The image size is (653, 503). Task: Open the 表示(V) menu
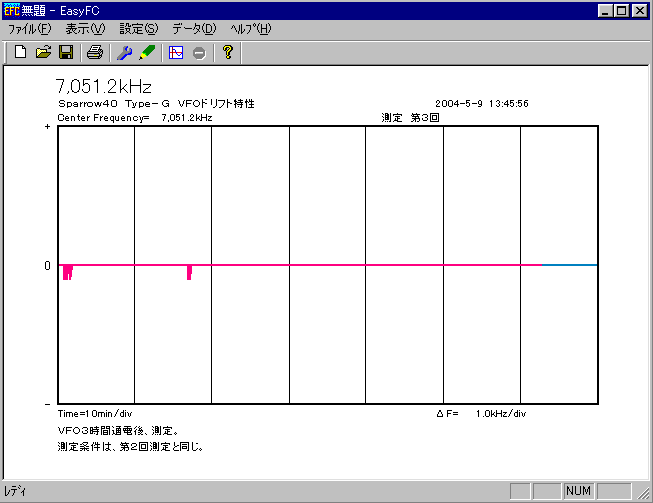coord(85,29)
